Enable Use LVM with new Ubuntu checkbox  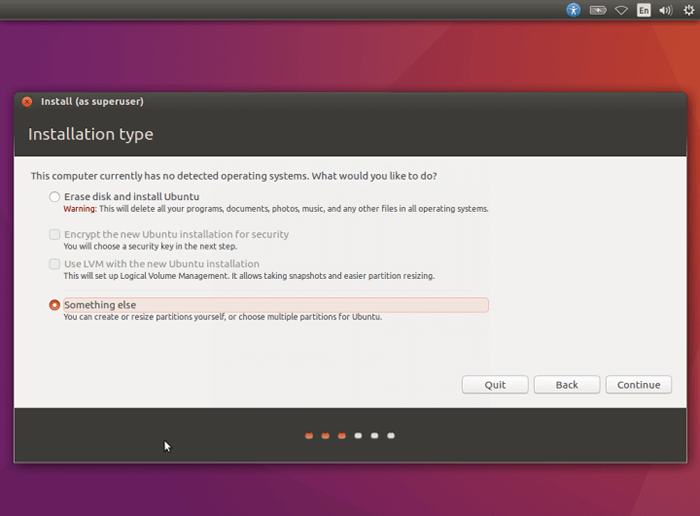click(54, 264)
